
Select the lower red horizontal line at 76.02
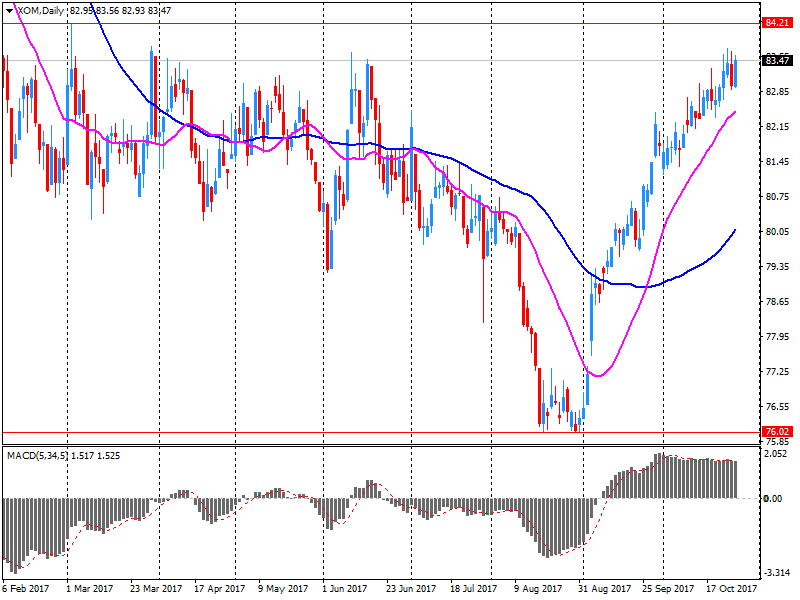tap(382, 432)
